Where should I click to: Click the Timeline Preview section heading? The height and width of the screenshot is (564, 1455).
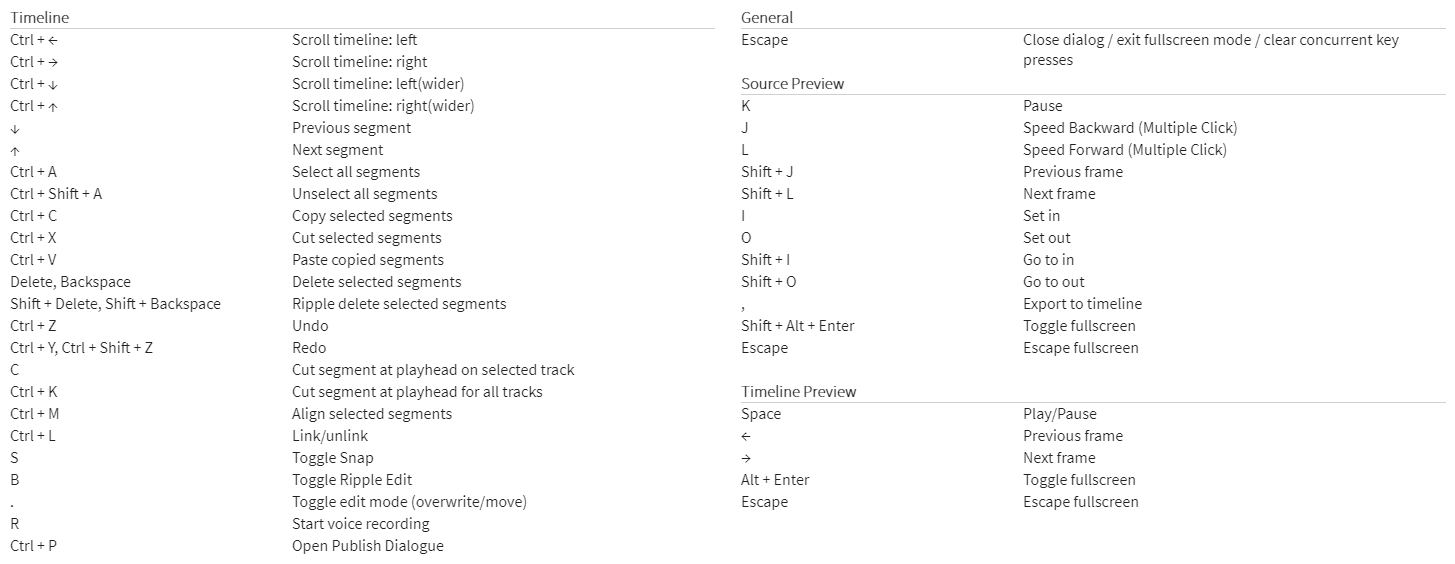coord(799,392)
